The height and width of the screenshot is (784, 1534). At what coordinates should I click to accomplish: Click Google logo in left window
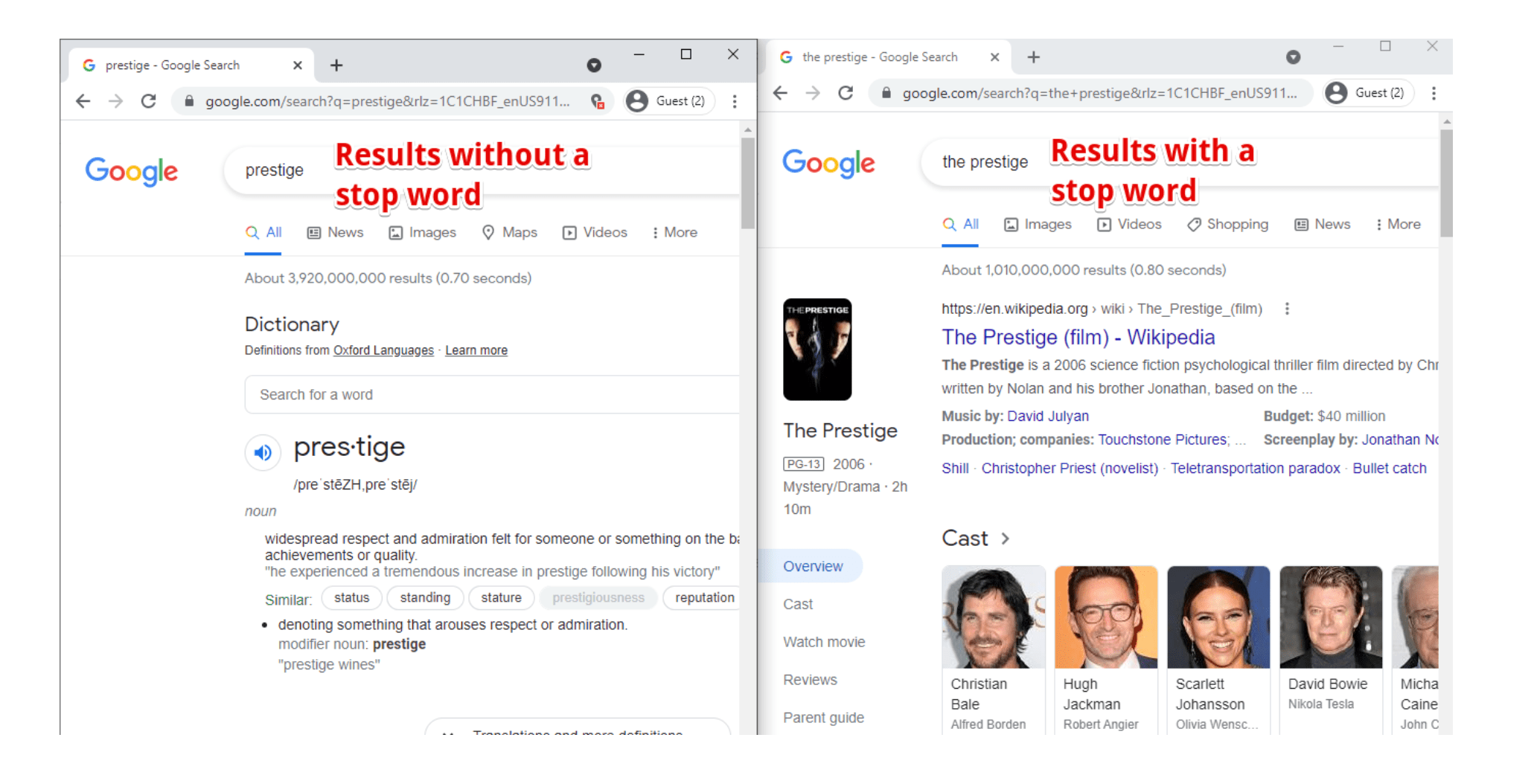131,171
